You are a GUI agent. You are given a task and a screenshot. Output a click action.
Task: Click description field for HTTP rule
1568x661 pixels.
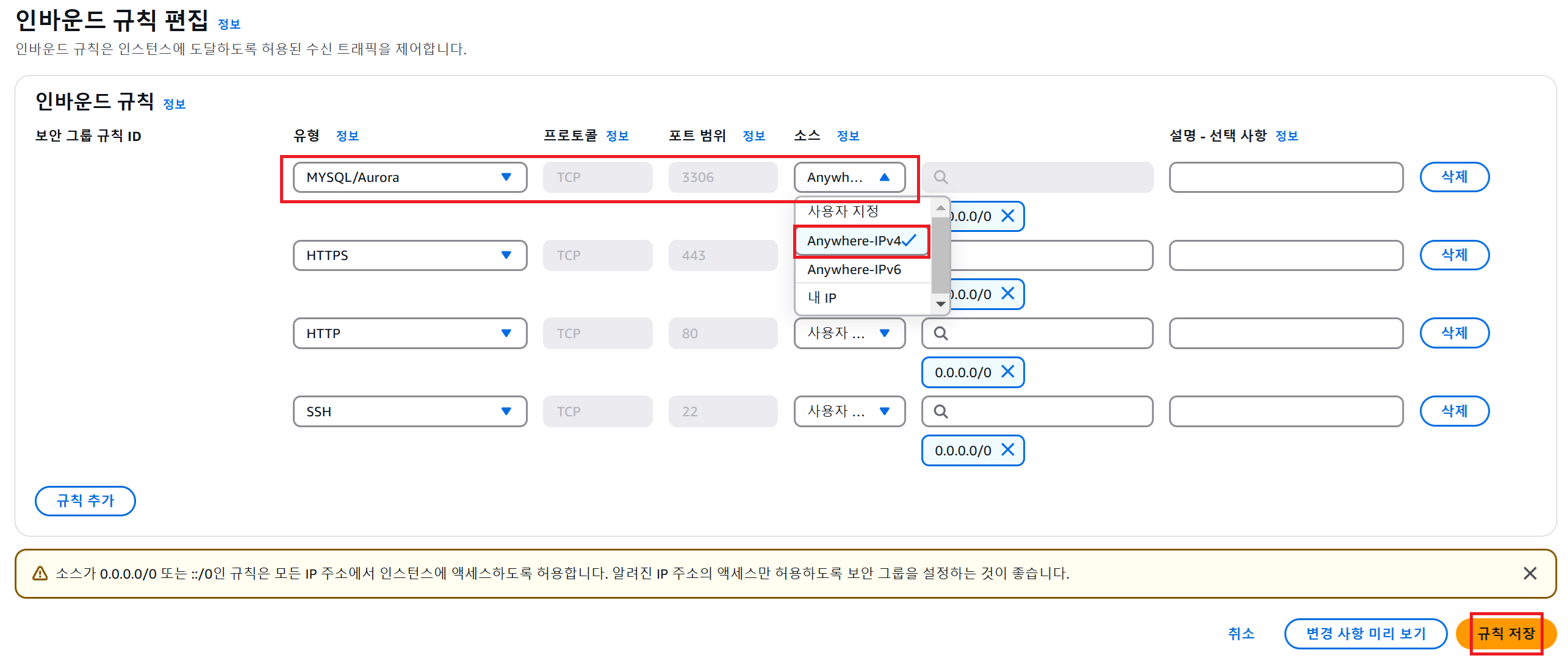(x=1286, y=333)
